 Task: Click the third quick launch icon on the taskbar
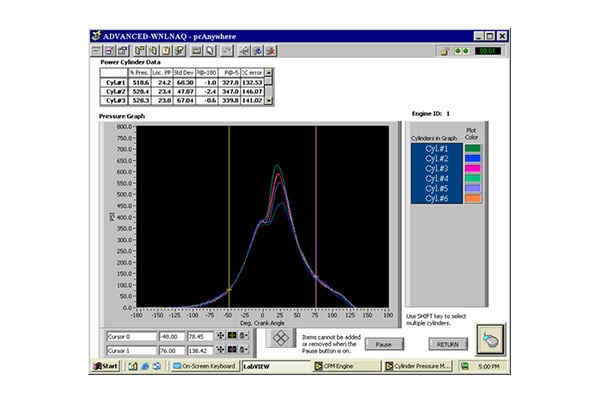157,366
